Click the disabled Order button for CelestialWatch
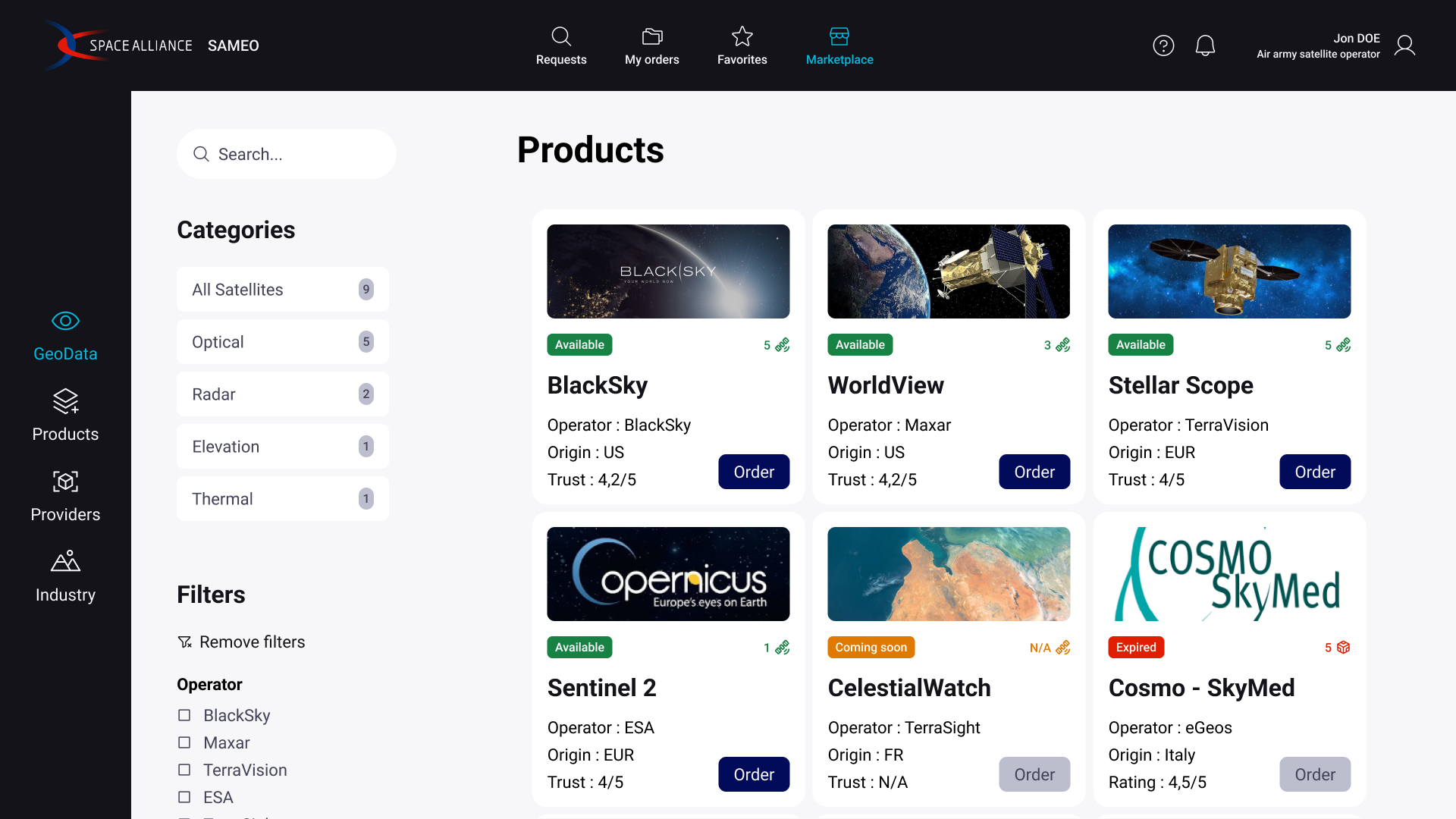 tap(1034, 774)
